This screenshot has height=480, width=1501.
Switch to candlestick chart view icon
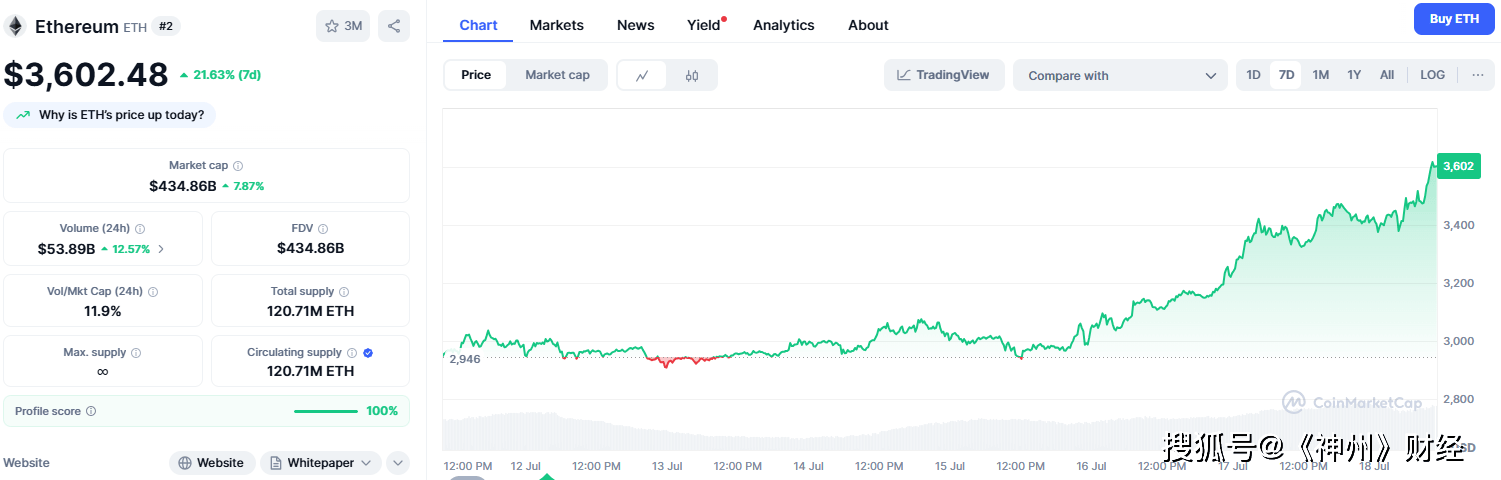(x=692, y=75)
